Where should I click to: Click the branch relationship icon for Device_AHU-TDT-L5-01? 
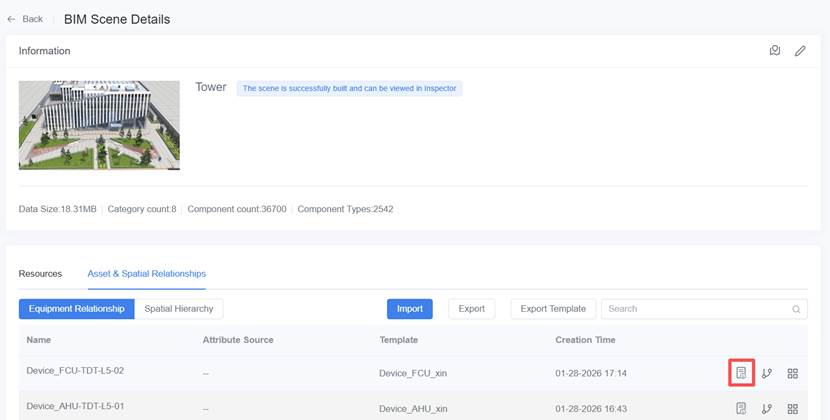pyautogui.click(x=767, y=408)
